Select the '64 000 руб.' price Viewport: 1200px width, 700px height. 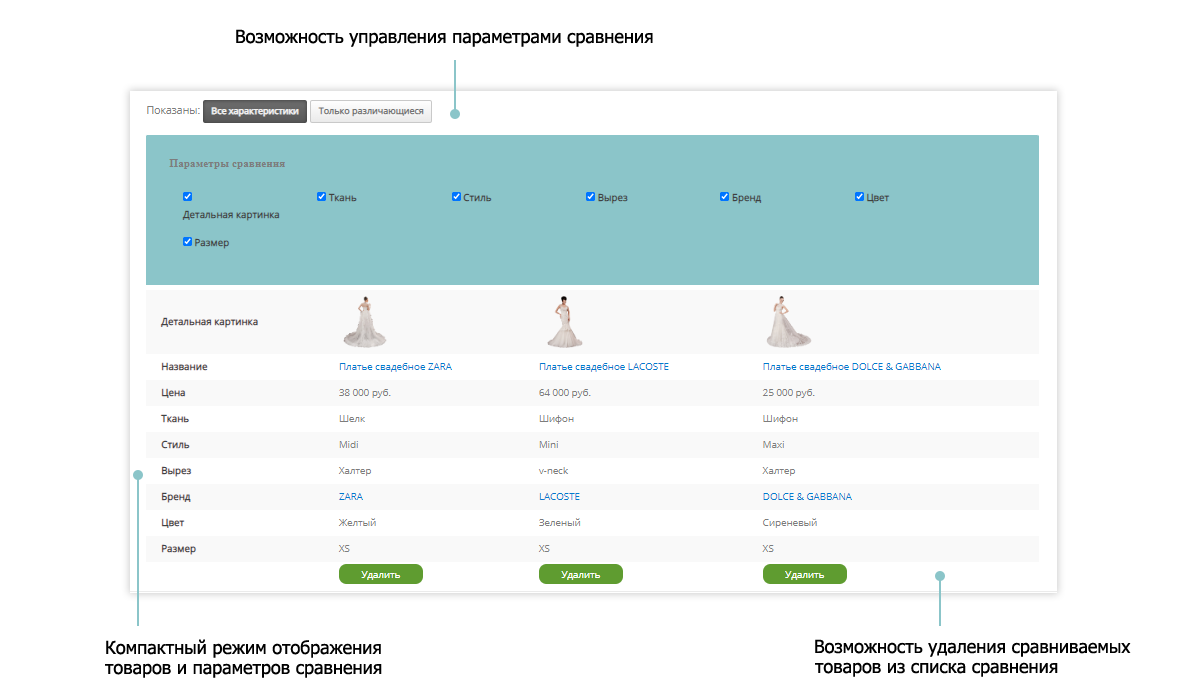(565, 393)
